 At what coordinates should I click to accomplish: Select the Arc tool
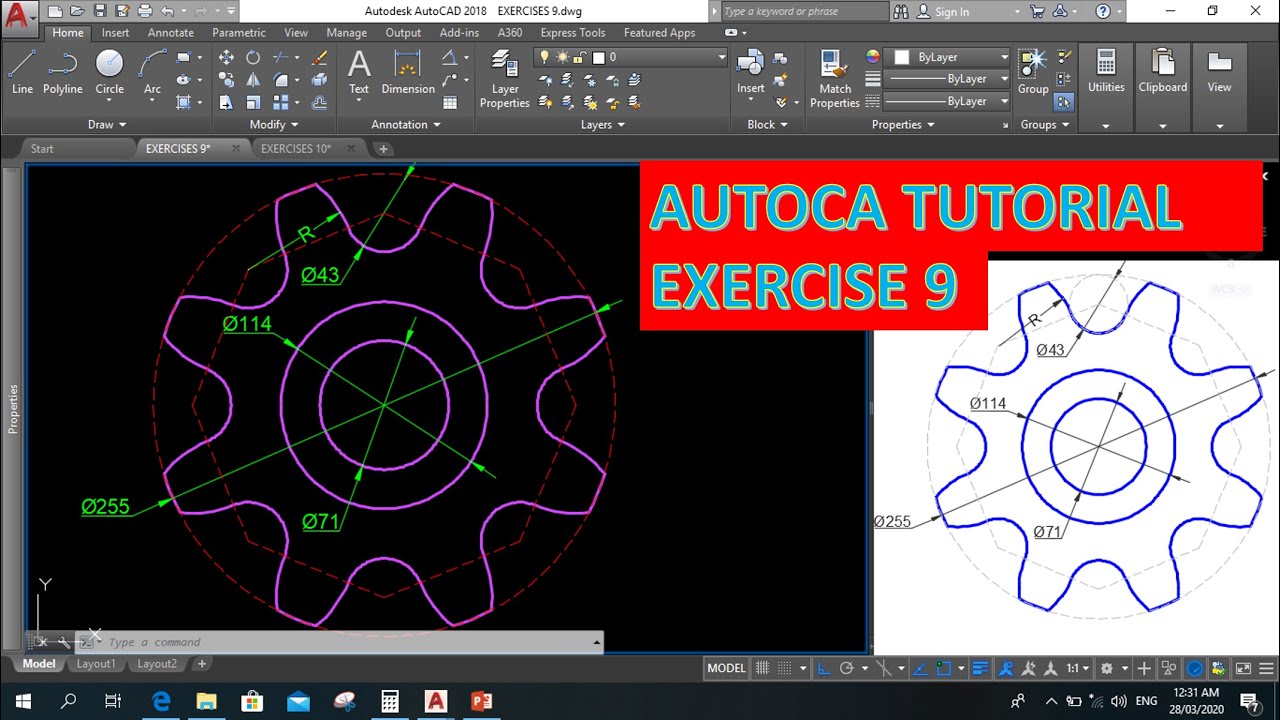click(x=152, y=72)
